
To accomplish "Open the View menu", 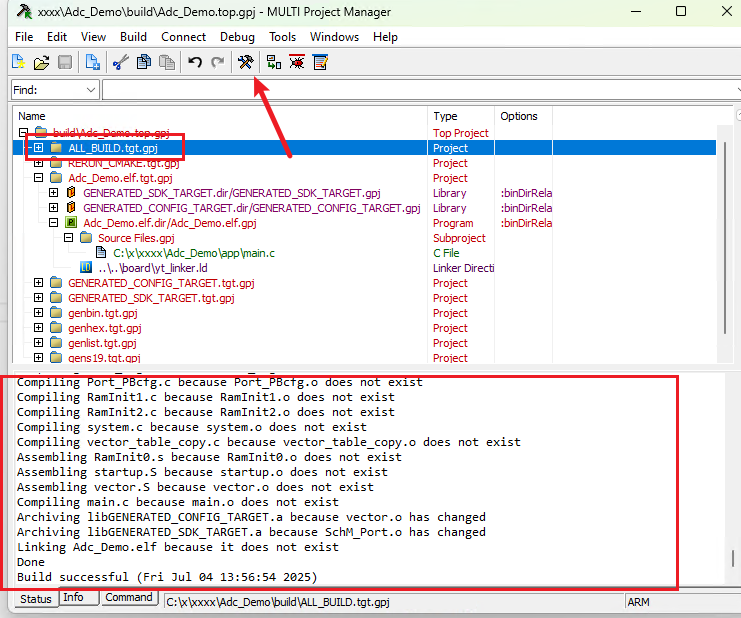I will pyautogui.click(x=93, y=37).
